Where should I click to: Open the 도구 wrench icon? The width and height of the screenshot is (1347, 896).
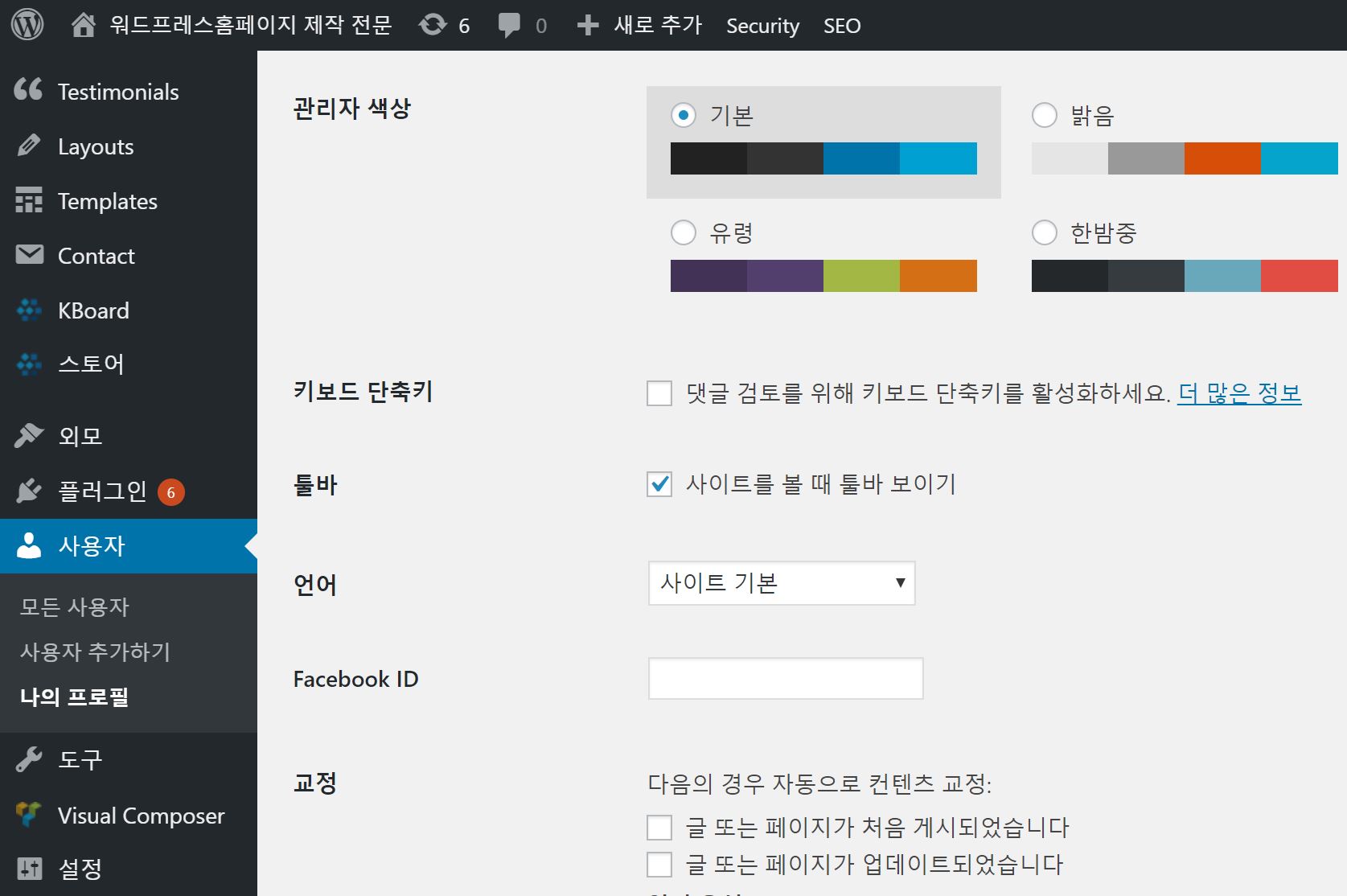point(29,759)
